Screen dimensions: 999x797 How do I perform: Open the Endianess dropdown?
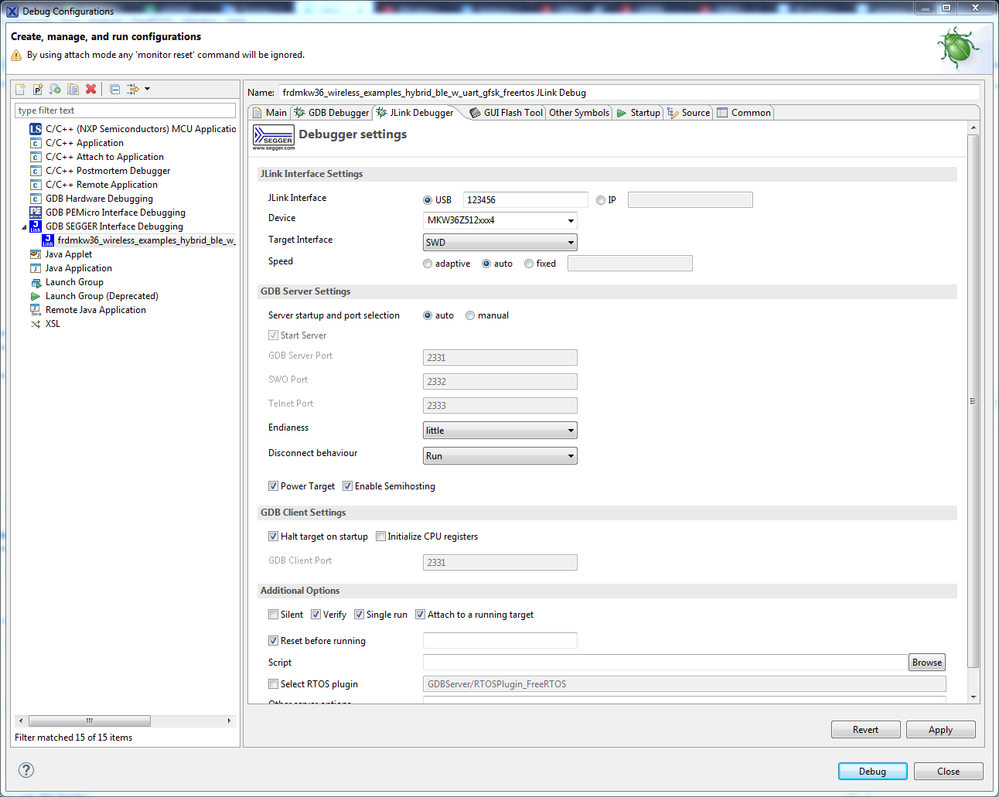click(500, 431)
